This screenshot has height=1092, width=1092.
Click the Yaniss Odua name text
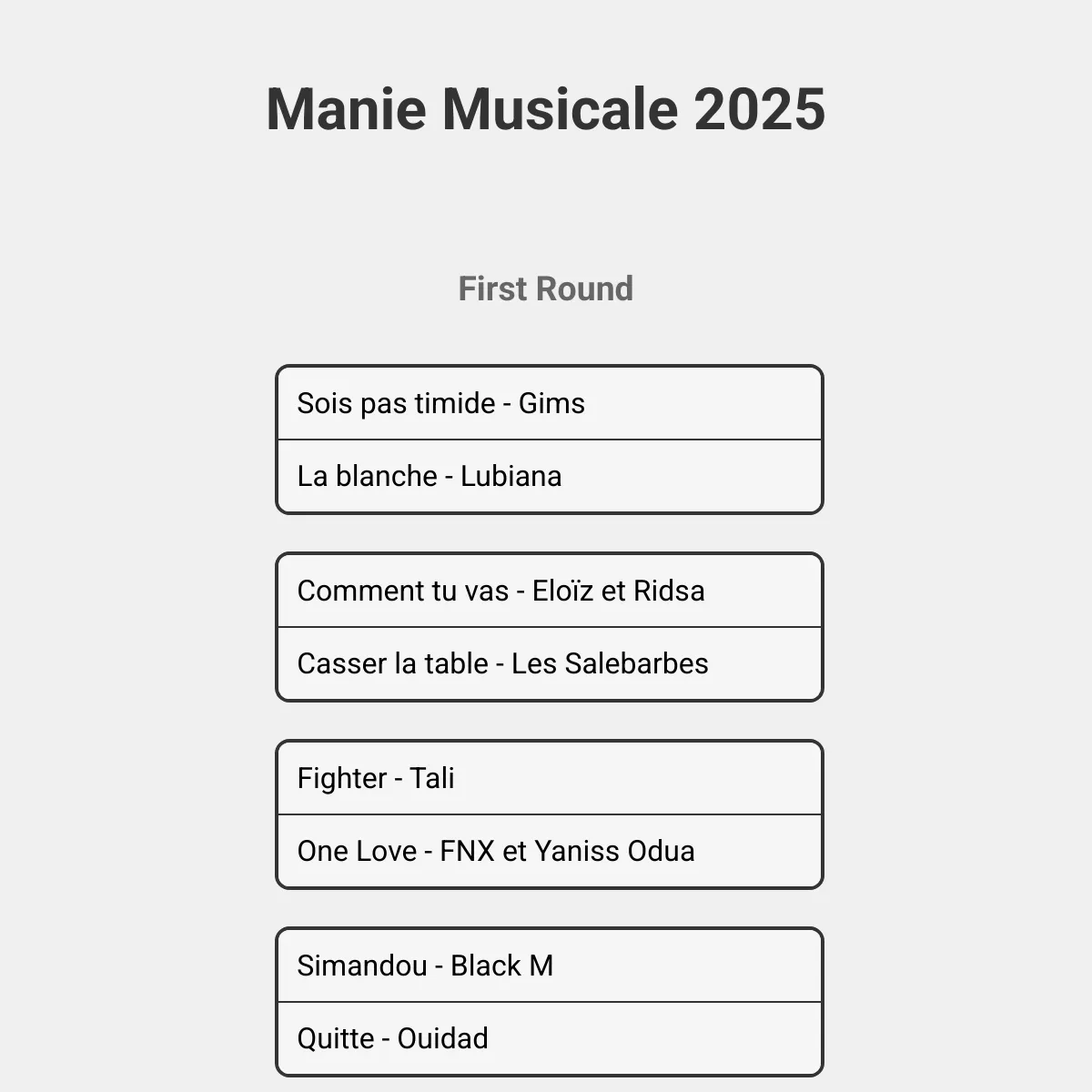tap(614, 851)
